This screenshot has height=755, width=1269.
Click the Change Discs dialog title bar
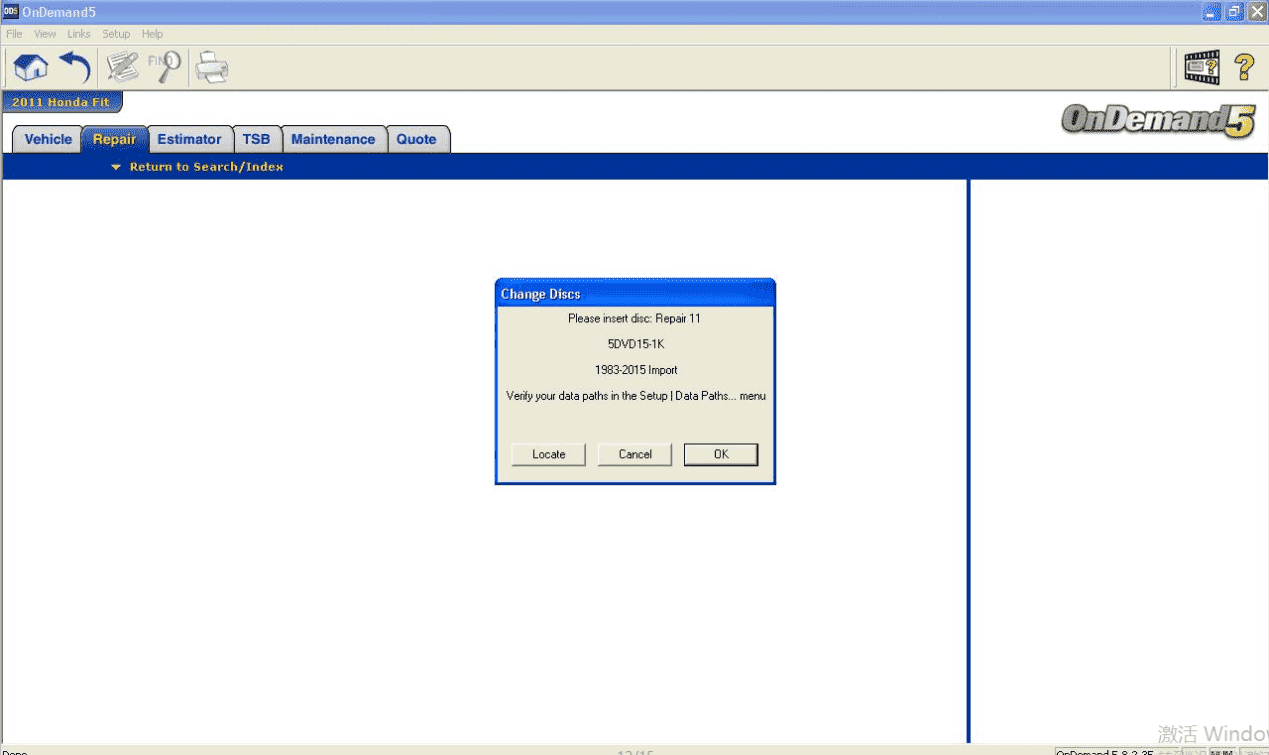[635, 294]
